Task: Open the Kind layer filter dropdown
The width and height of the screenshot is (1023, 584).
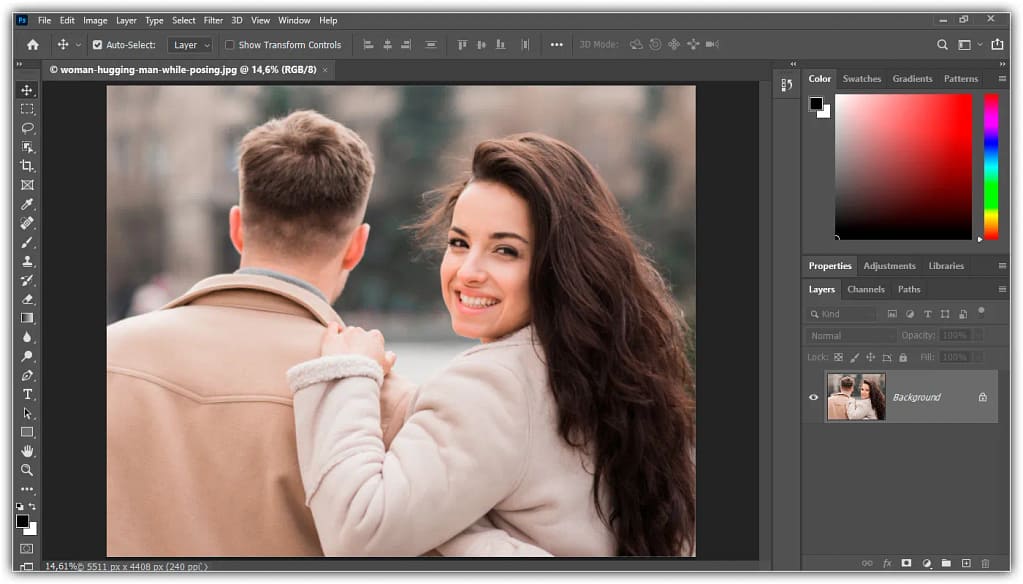Action: (842, 314)
